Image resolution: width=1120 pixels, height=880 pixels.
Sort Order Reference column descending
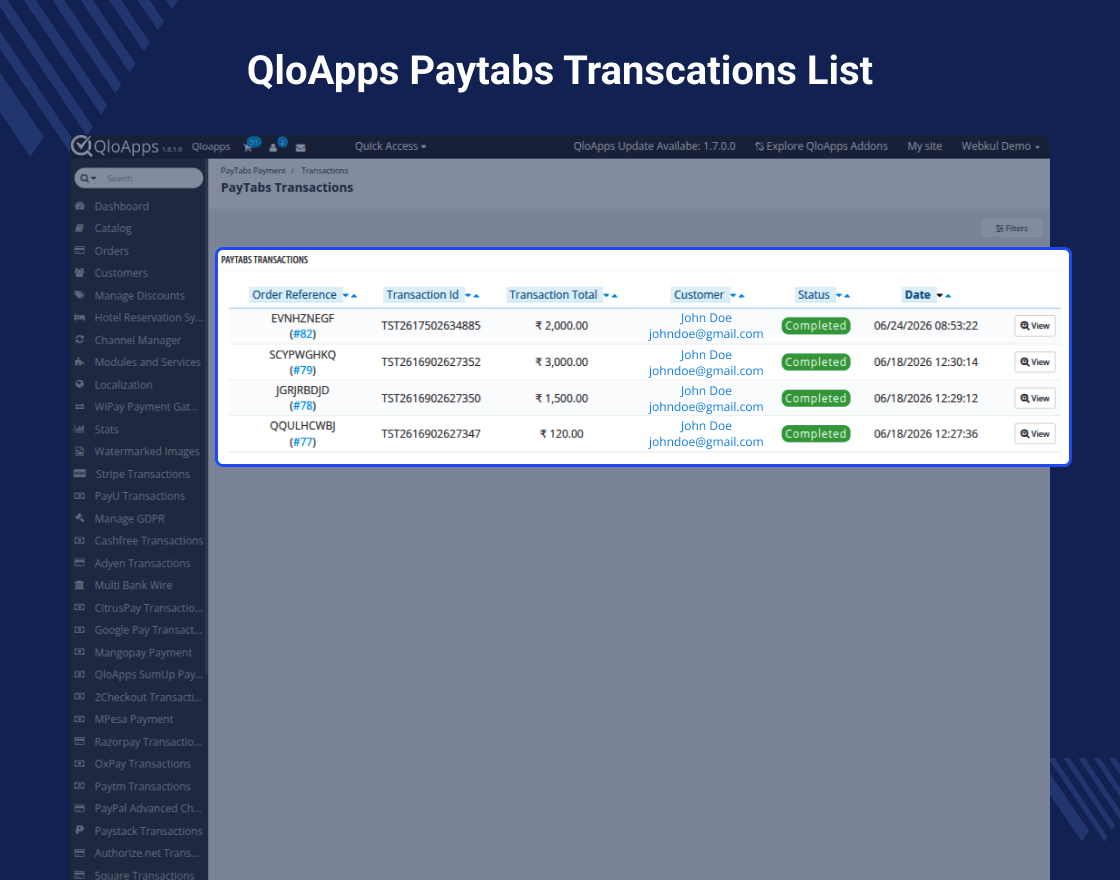(346, 296)
